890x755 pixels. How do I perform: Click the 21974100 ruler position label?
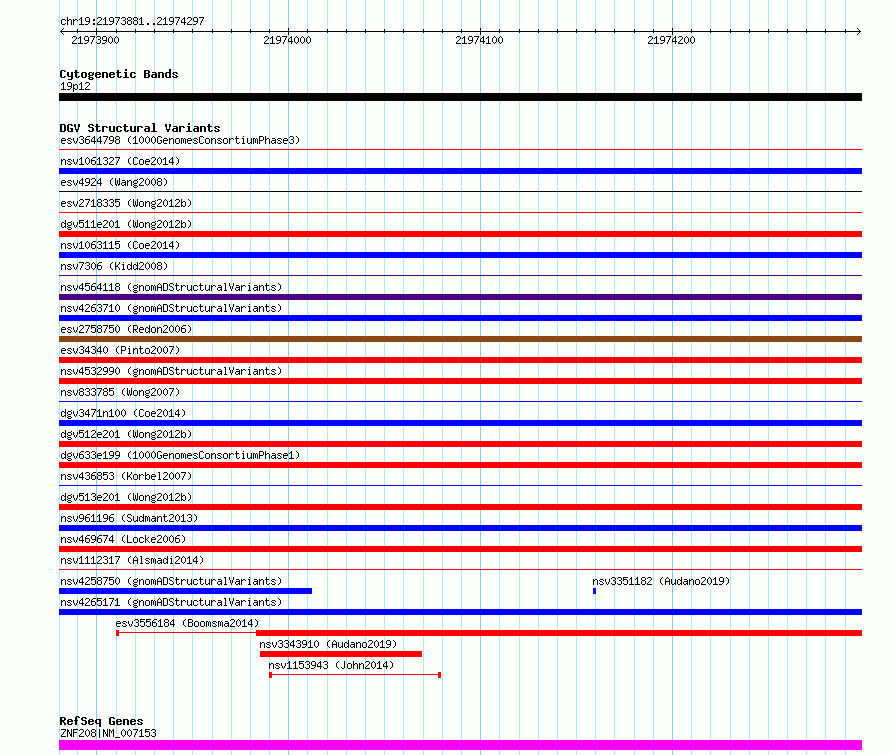point(479,40)
